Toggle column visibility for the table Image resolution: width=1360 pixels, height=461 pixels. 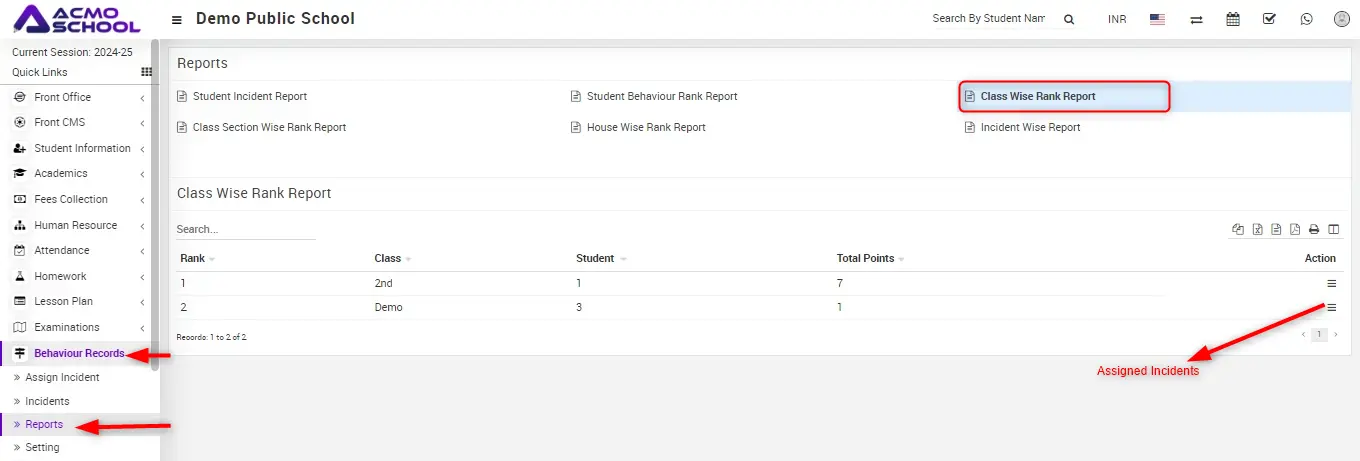[1333, 230]
